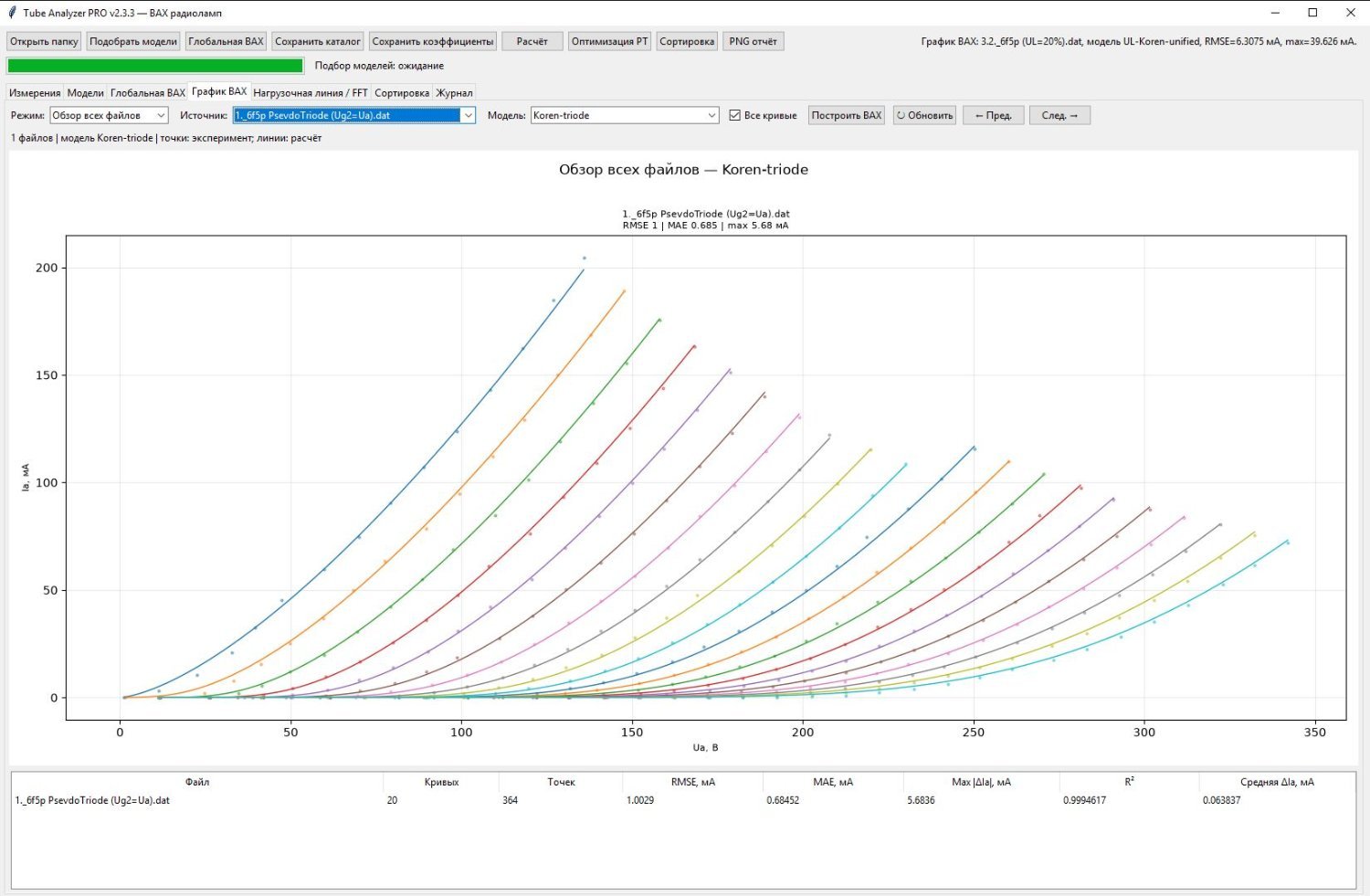Open the Модели tab

click(x=86, y=93)
